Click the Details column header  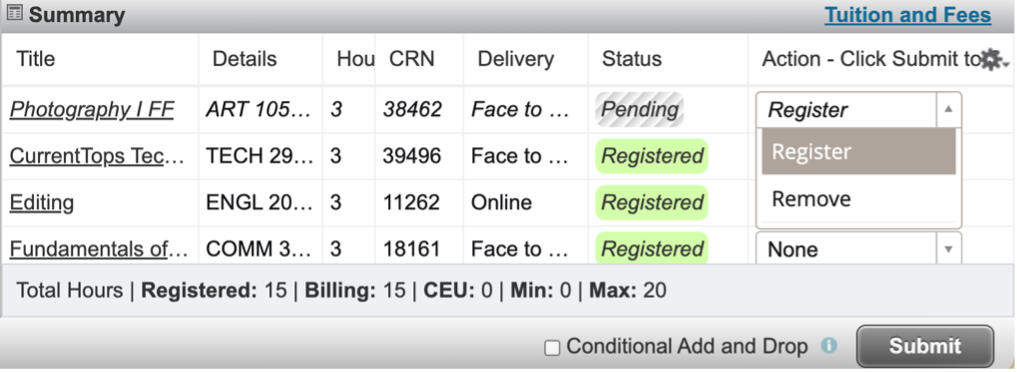(245, 59)
